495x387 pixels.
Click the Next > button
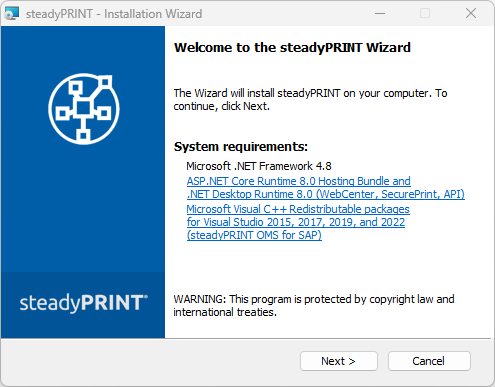339,361
